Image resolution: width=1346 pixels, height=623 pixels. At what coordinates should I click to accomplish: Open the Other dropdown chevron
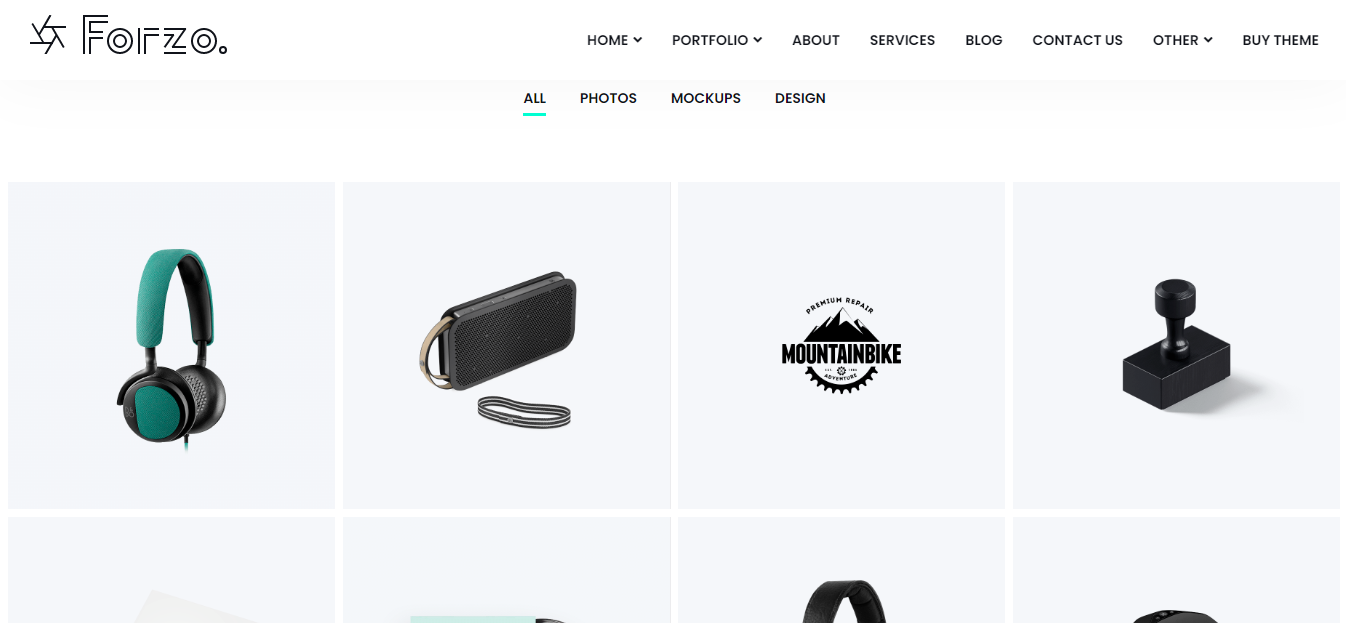coord(1208,40)
